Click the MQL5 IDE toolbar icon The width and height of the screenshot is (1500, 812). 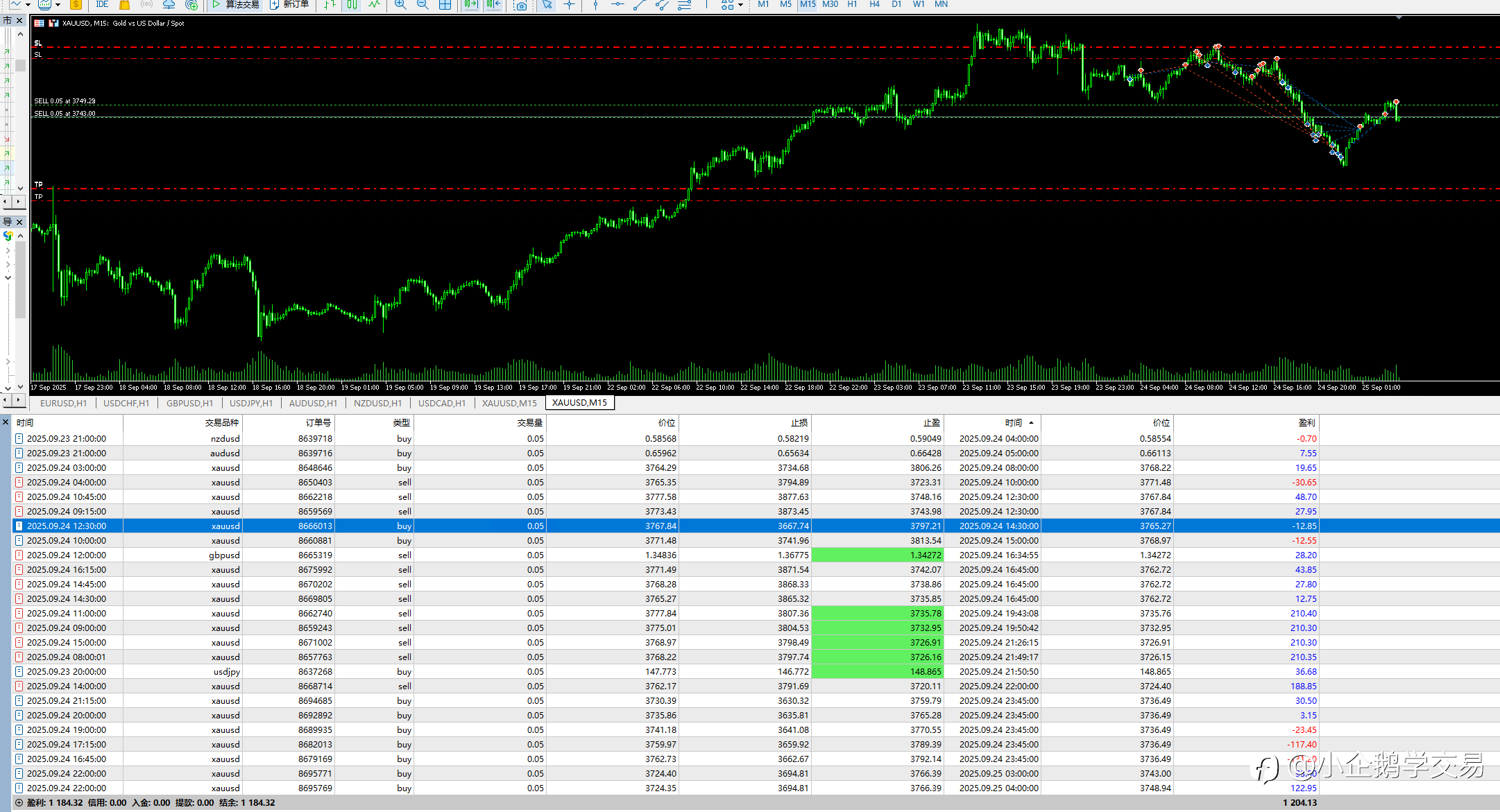coord(102,4)
